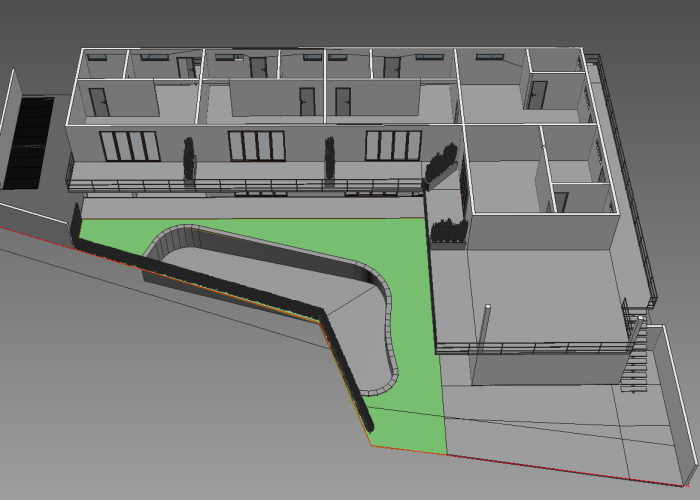Click the door in the far-left room
This screenshot has width=700, height=500.
[x=100, y=103]
